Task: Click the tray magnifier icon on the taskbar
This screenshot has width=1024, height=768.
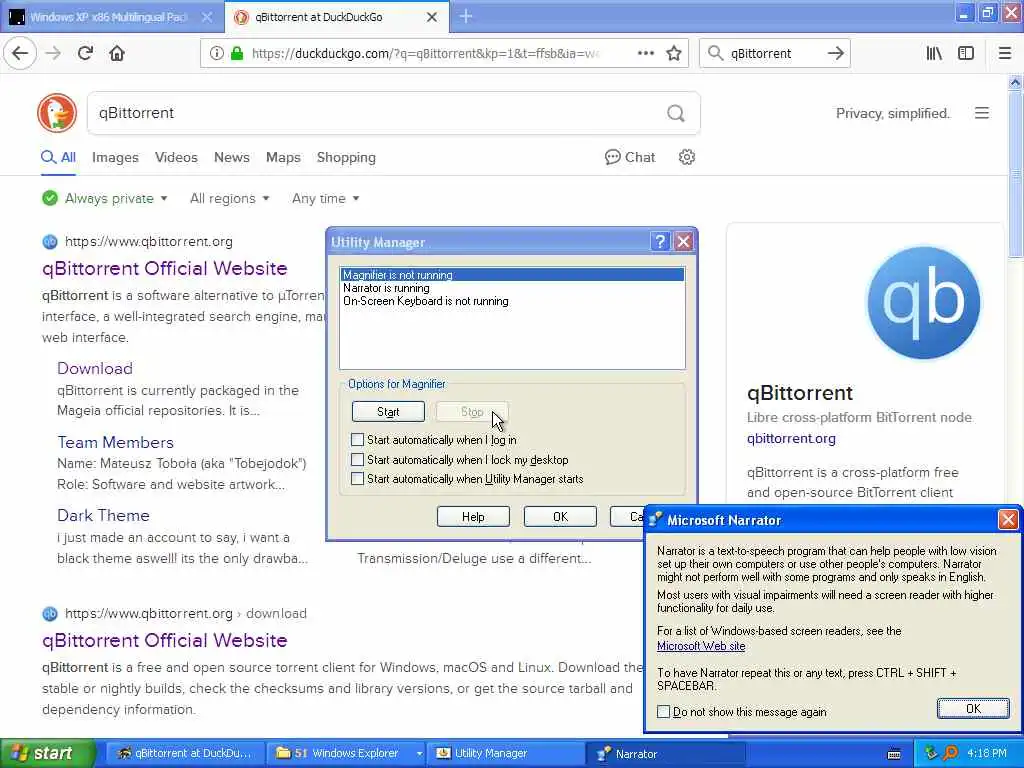Action: [951, 753]
